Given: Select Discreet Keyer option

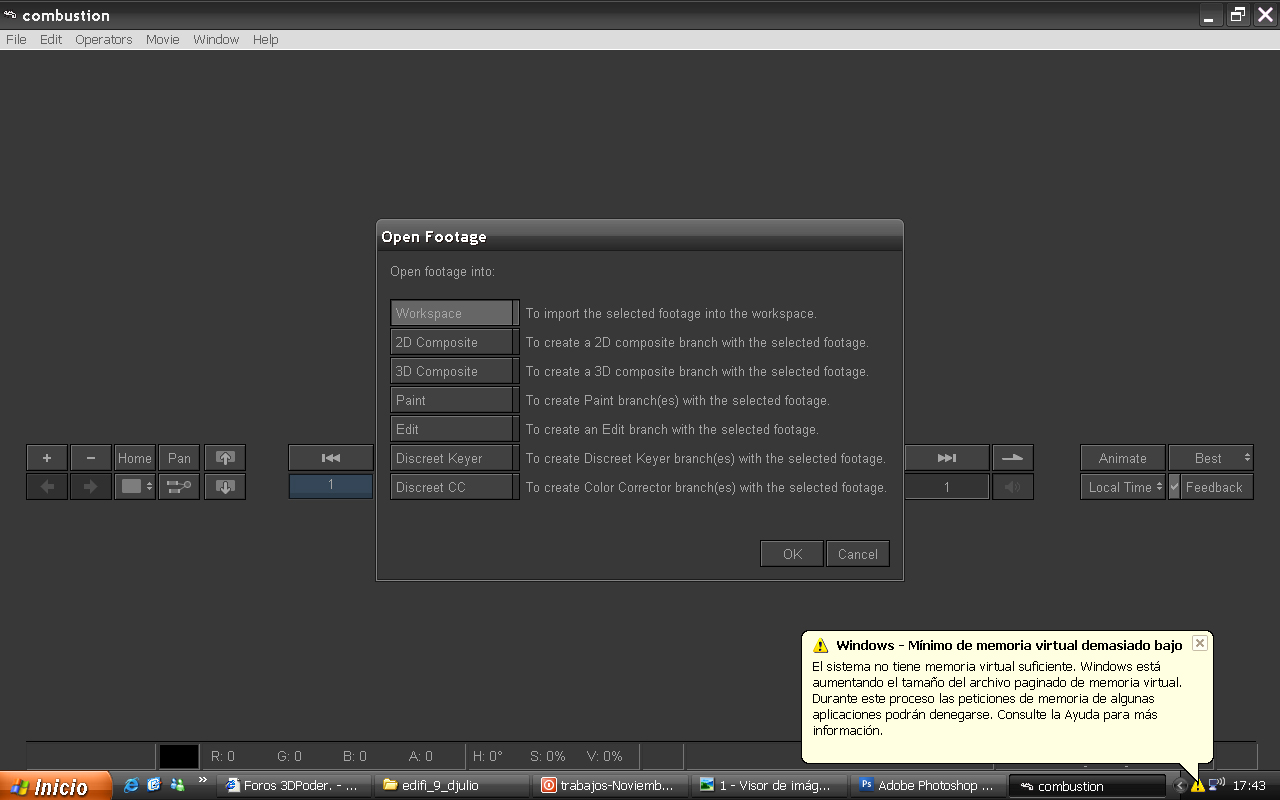Looking at the screenshot, I should (x=455, y=458).
